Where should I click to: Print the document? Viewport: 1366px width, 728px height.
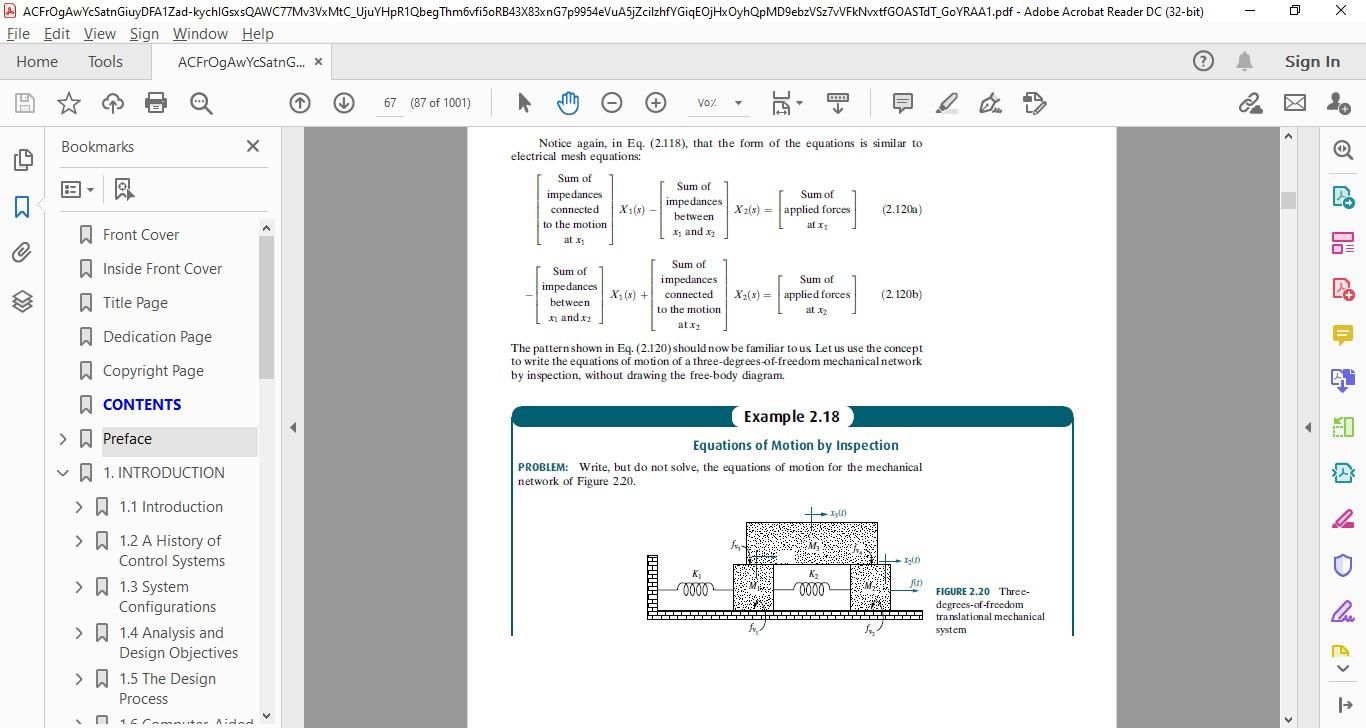click(156, 103)
